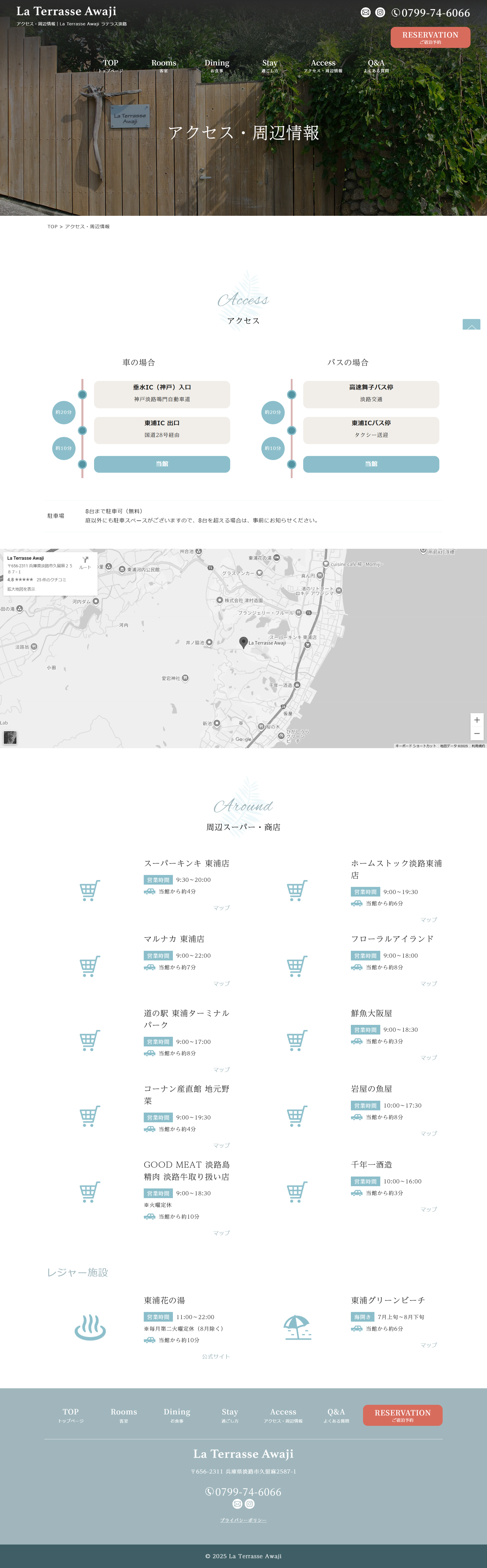The width and height of the screenshot is (487, 1568).
Task: Open the map link for 千年一酒造
Action: pos(428,1209)
